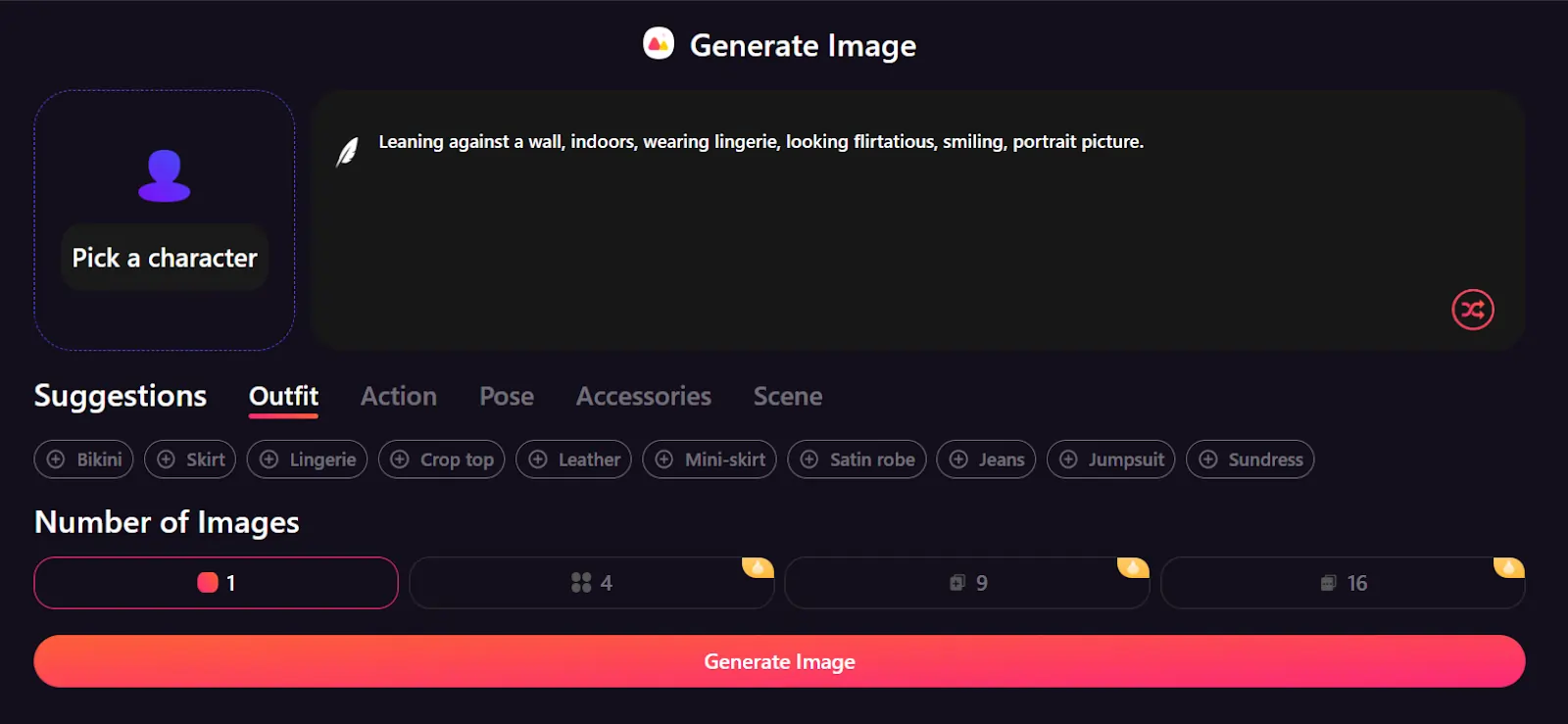This screenshot has width=1568, height=724.
Task: Click the plus icon on Leather chip
Action: click(537, 459)
